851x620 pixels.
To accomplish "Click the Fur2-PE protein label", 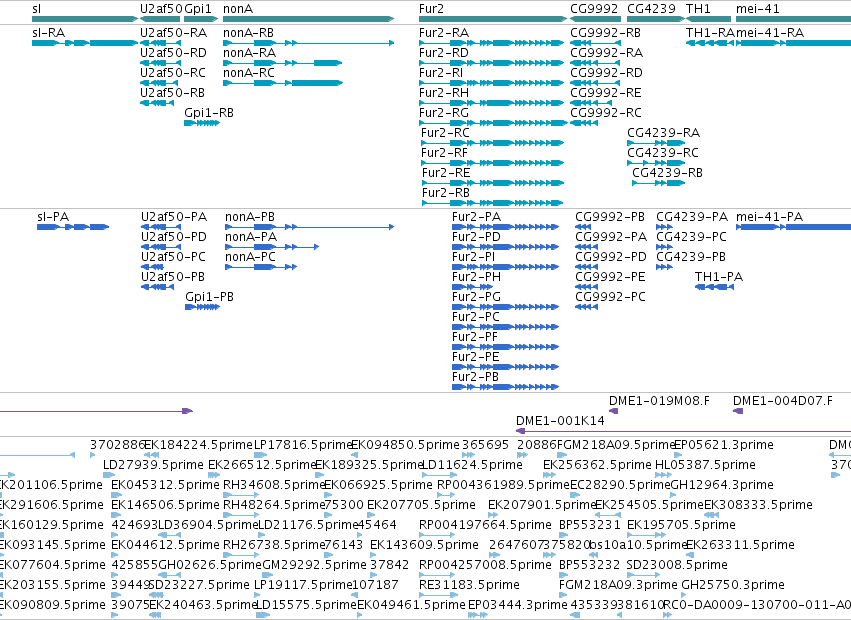I will 475,357.
